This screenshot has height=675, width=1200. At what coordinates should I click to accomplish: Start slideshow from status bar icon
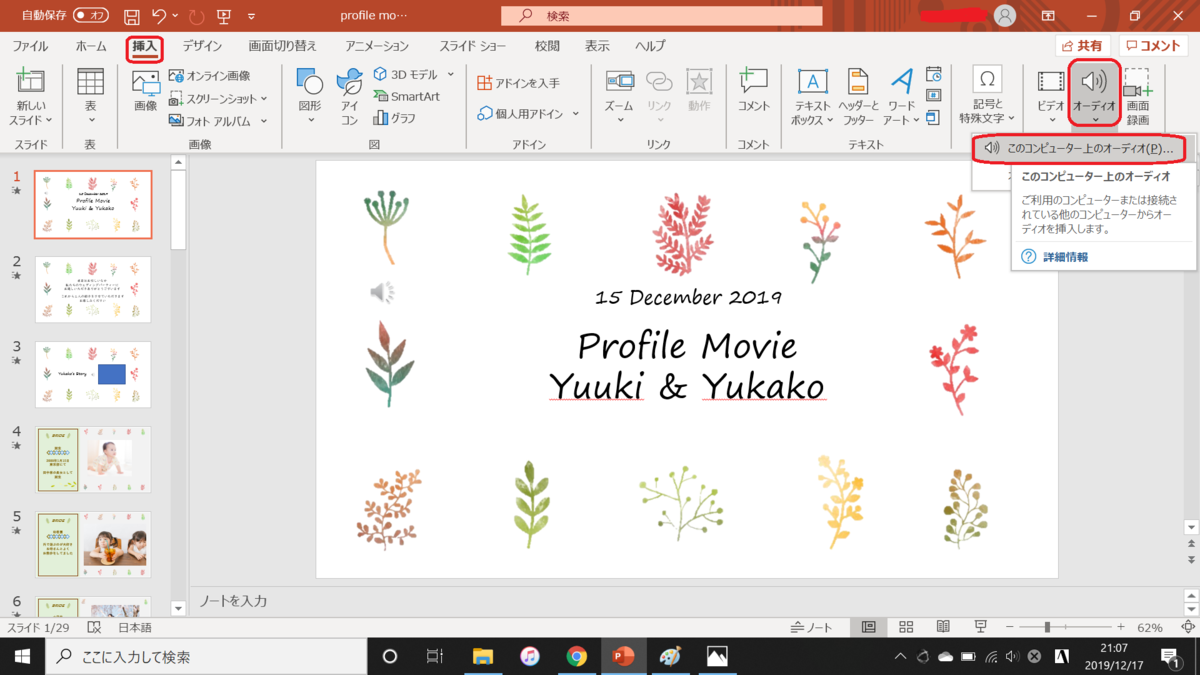pyautogui.click(x=981, y=627)
